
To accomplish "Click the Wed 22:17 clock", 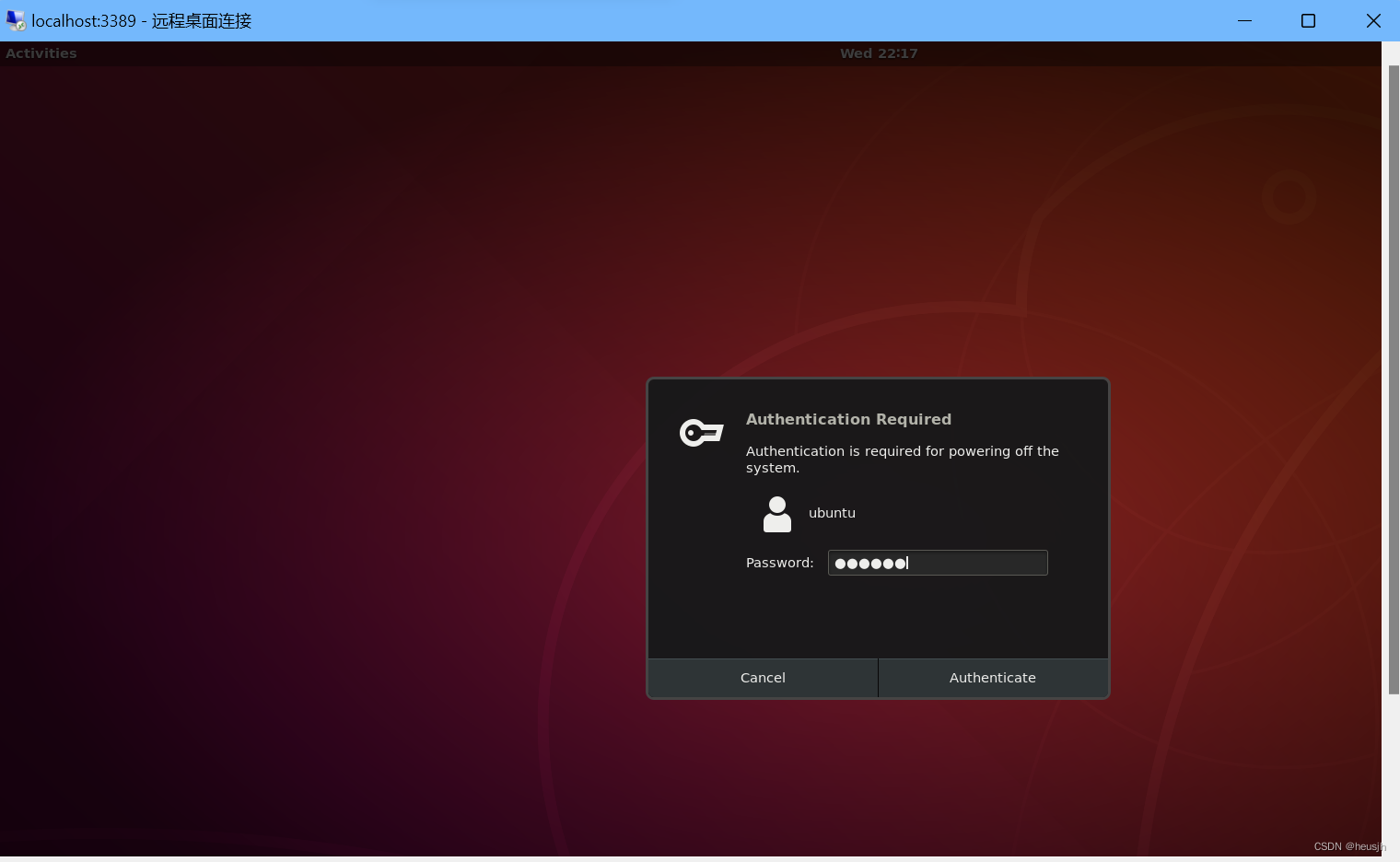I will [x=879, y=53].
